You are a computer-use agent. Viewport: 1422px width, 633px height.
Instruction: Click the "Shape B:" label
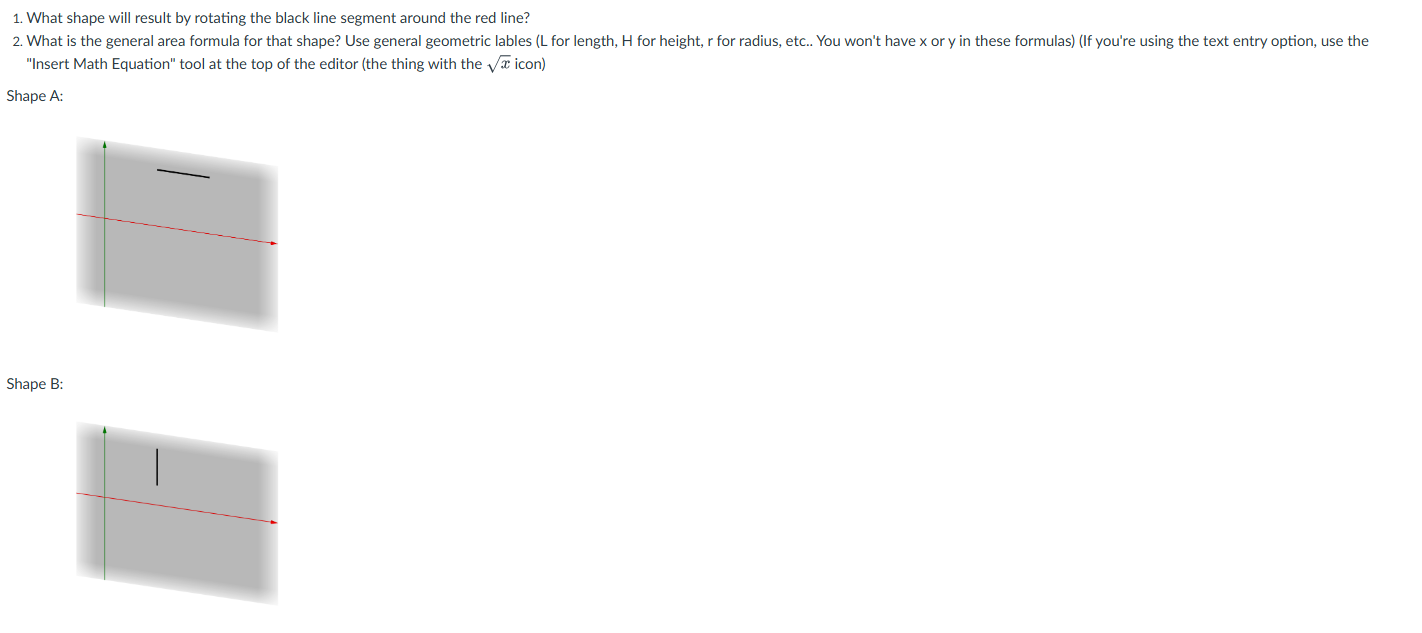35,384
